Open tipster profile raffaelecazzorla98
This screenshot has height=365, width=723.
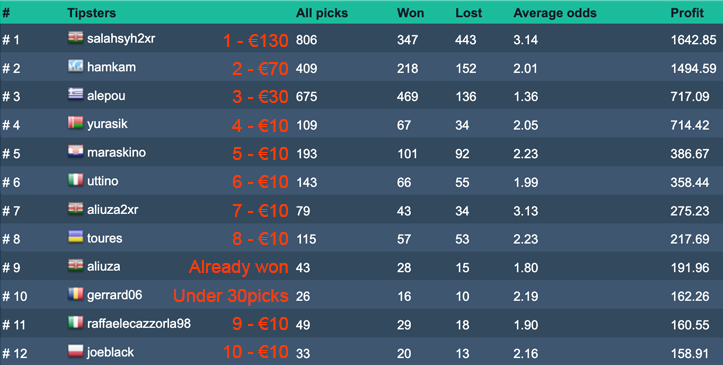coord(139,324)
